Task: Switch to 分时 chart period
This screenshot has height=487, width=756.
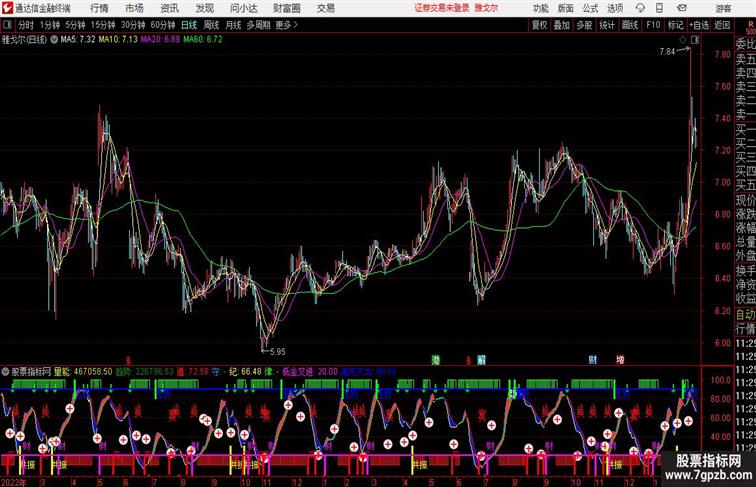Action: (26, 25)
